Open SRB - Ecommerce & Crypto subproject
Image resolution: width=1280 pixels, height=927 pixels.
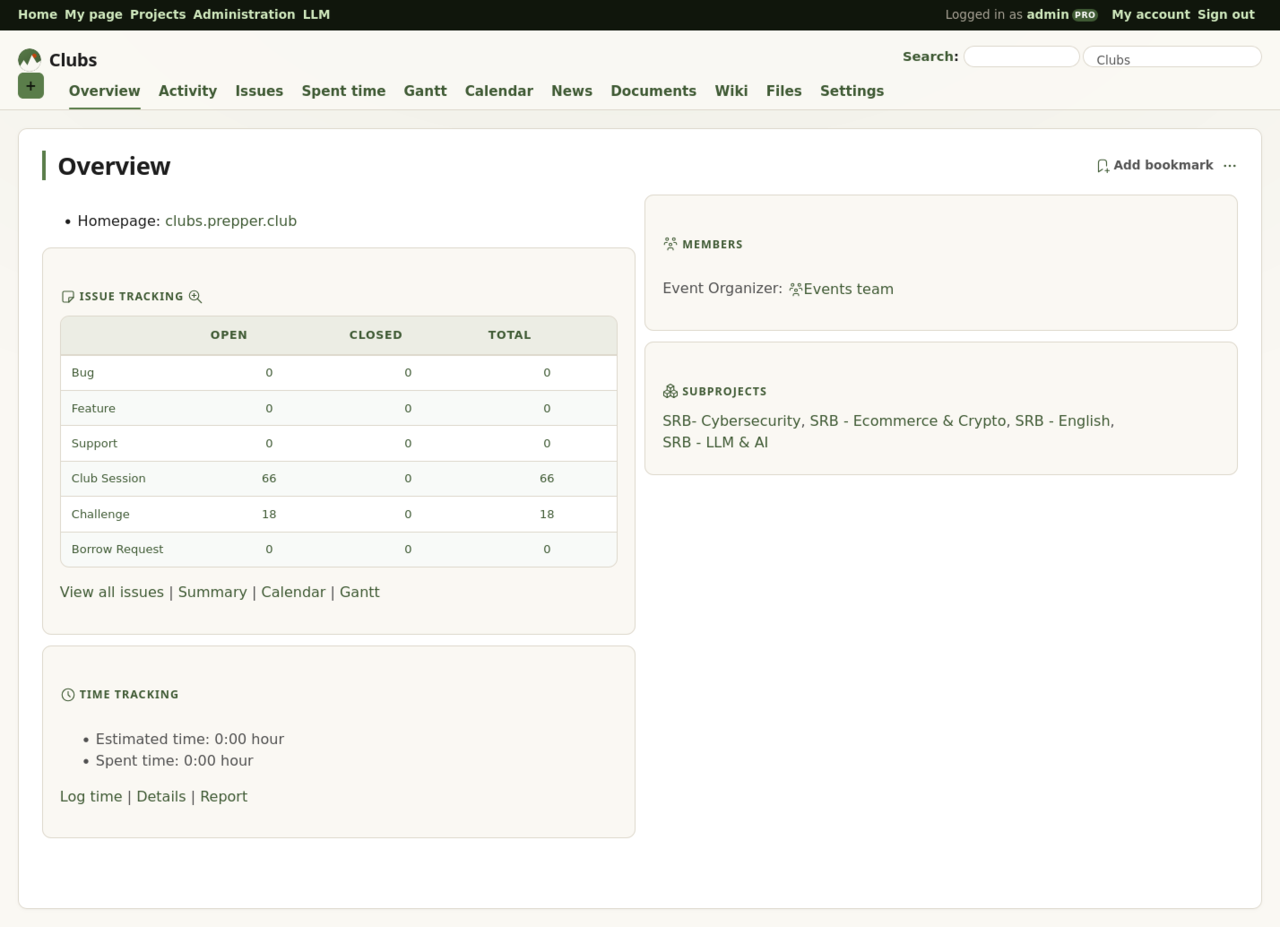click(x=908, y=421)
